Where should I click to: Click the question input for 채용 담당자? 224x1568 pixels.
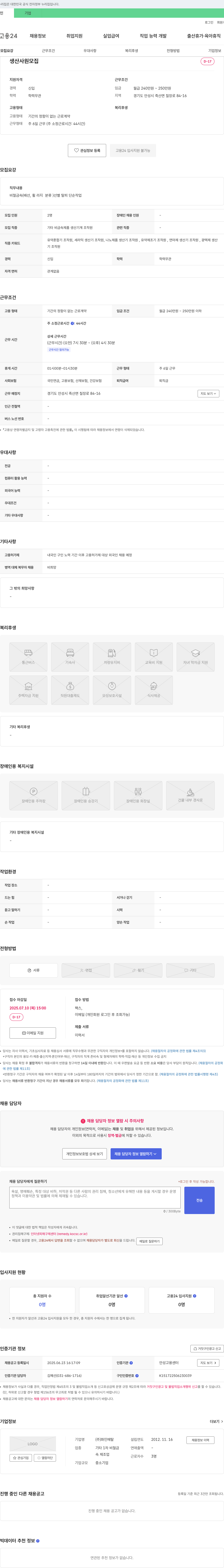[x=95, y=1197]
